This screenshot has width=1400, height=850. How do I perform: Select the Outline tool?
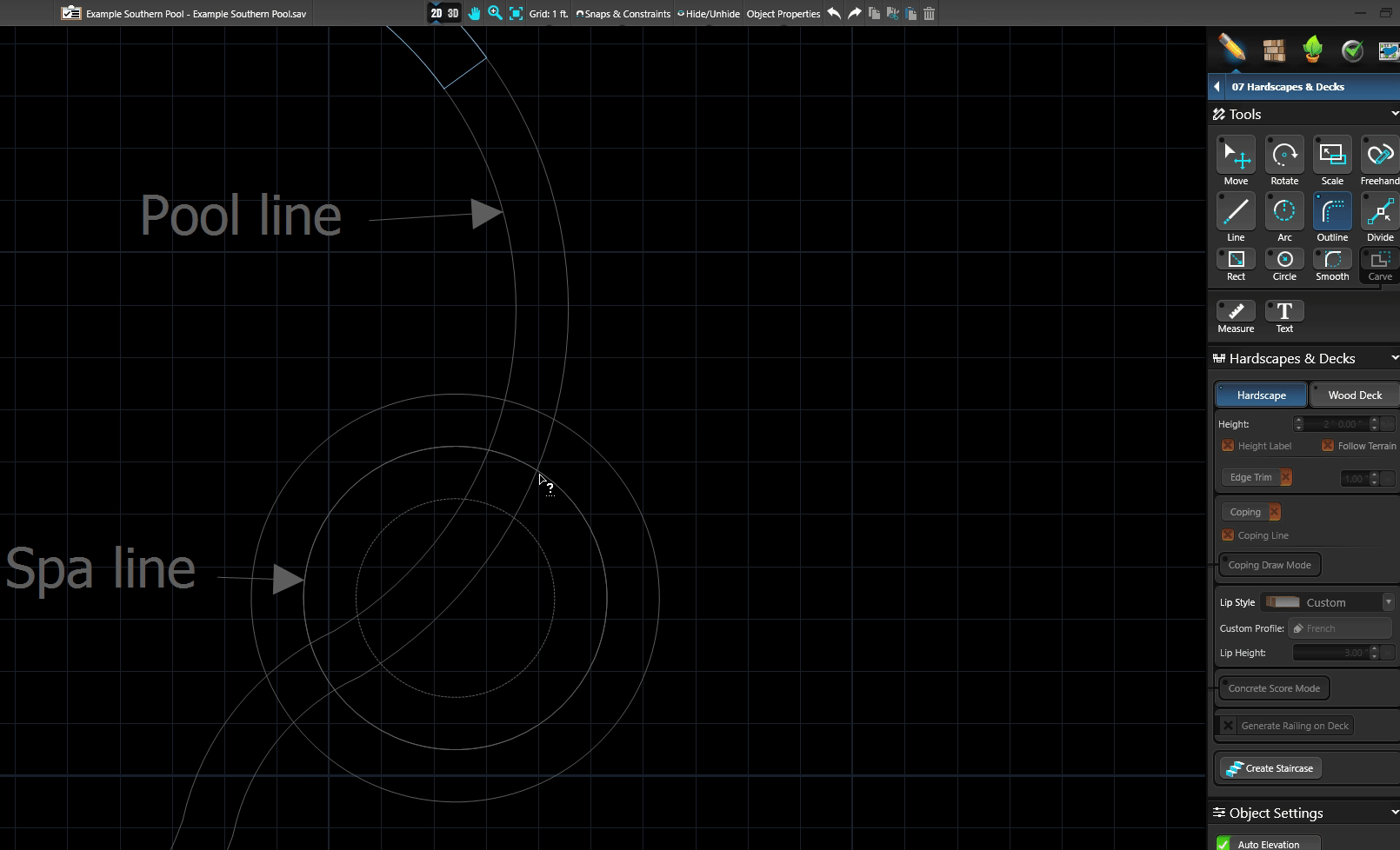click(x=1332, y=212)
